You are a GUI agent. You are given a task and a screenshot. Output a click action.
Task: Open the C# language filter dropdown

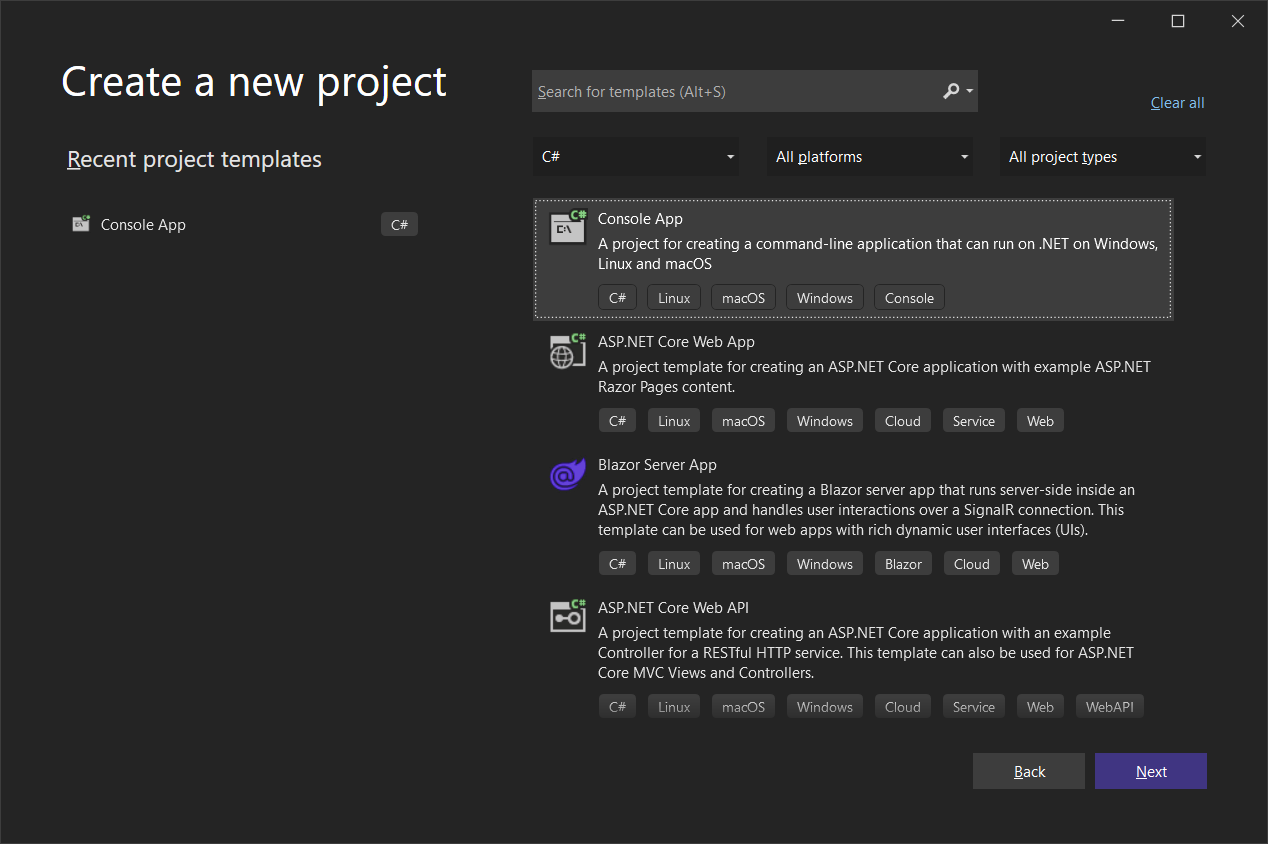pos(636,157)
